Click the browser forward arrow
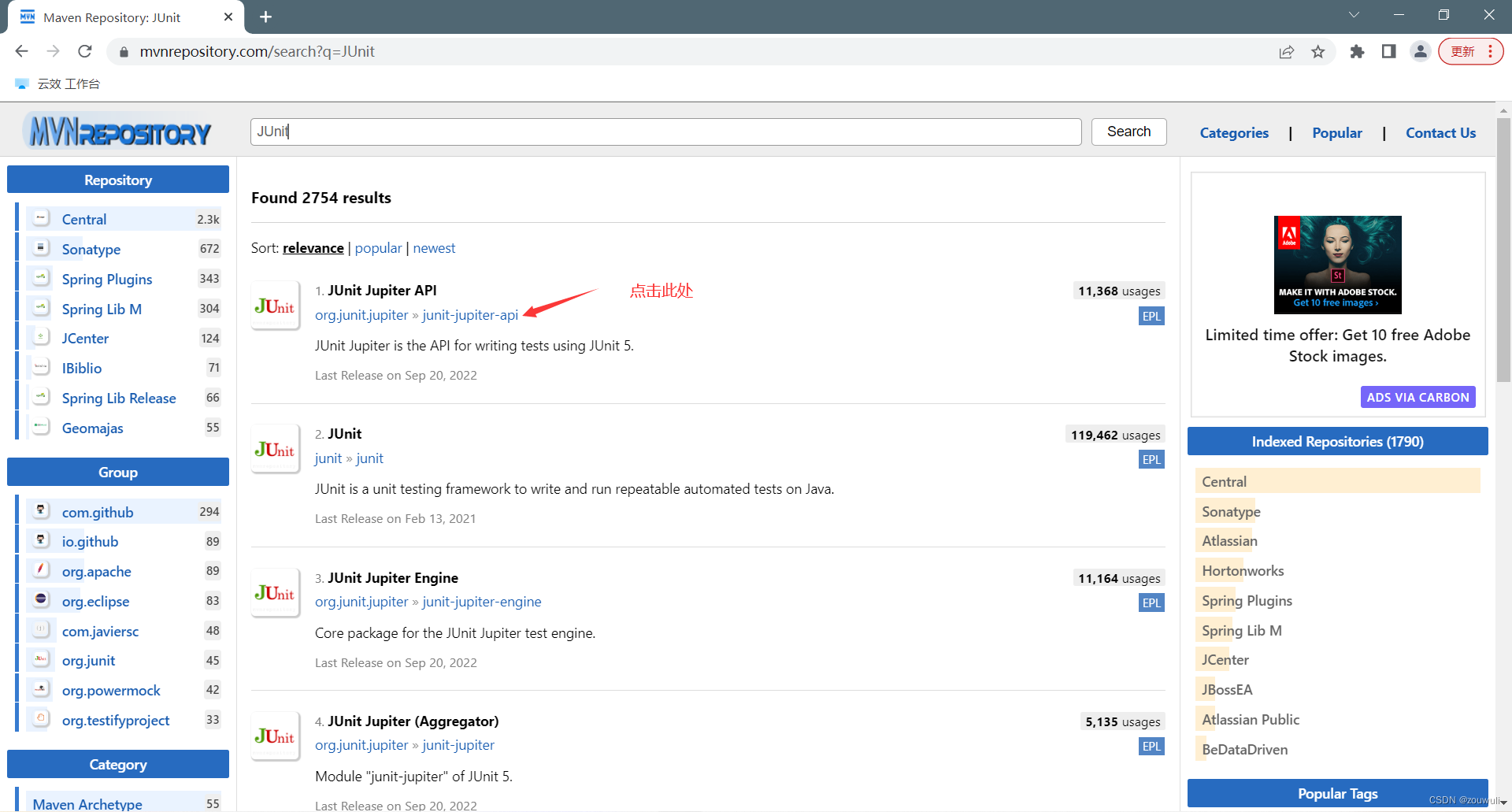Image resolution: width=1512 pixels, height=812 pixels. click(54, 51)
